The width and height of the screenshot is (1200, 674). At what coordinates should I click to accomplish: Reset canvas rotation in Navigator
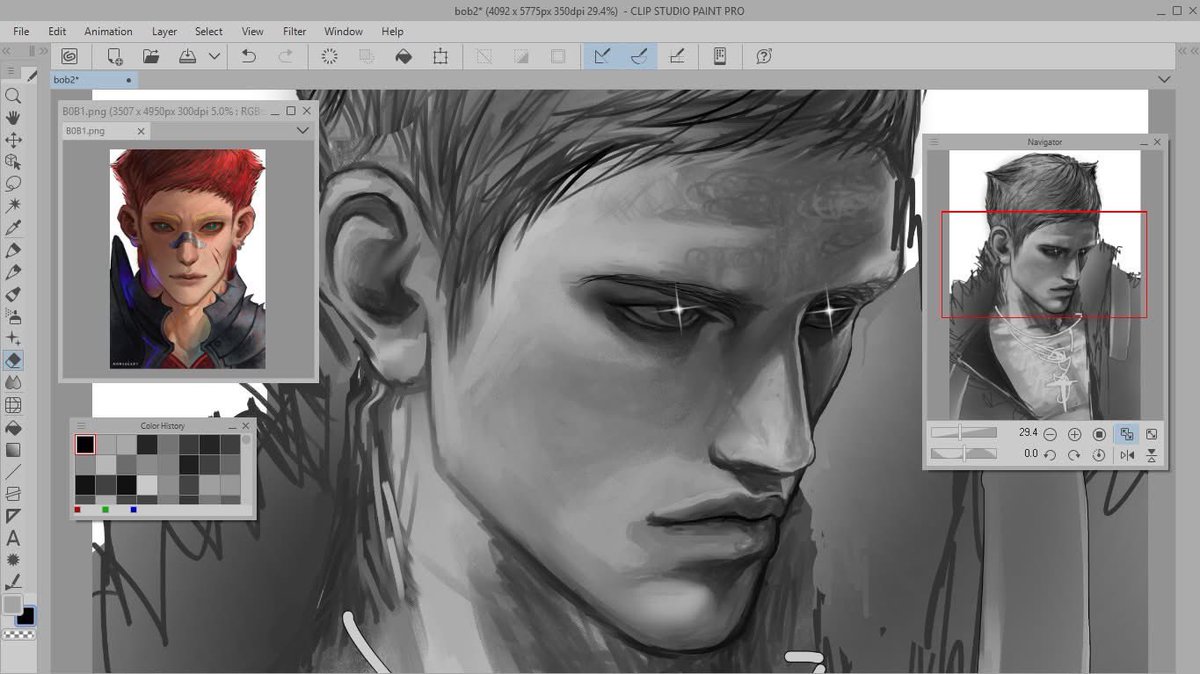pos(1099,455)
